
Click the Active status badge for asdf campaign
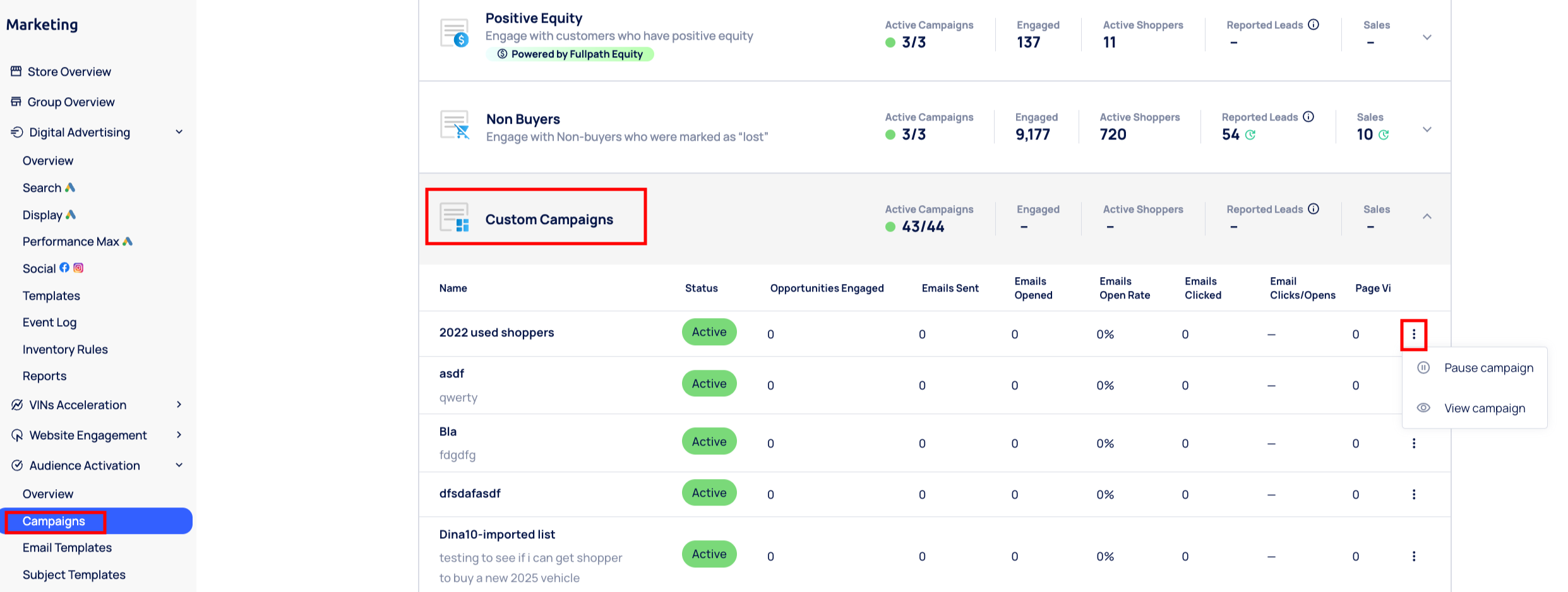tap(709, 384)
